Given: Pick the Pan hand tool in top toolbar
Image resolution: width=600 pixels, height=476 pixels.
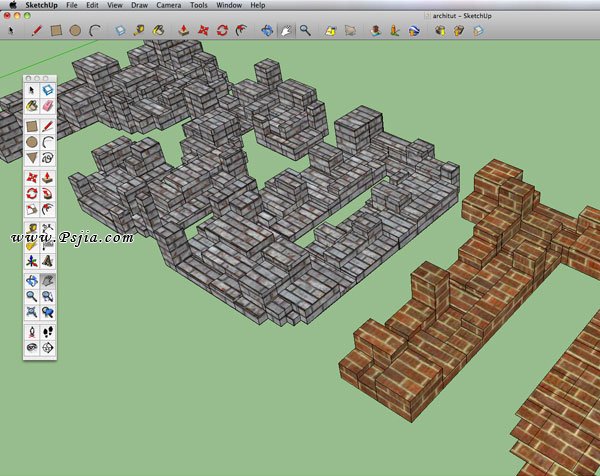Looking at the screenshot, I should (x=286, y=31).
